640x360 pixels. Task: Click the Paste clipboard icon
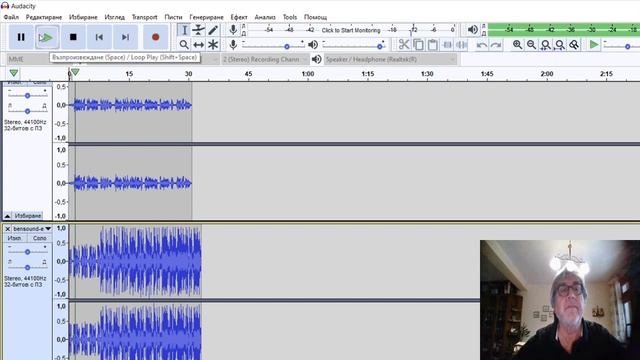[433, 44]
